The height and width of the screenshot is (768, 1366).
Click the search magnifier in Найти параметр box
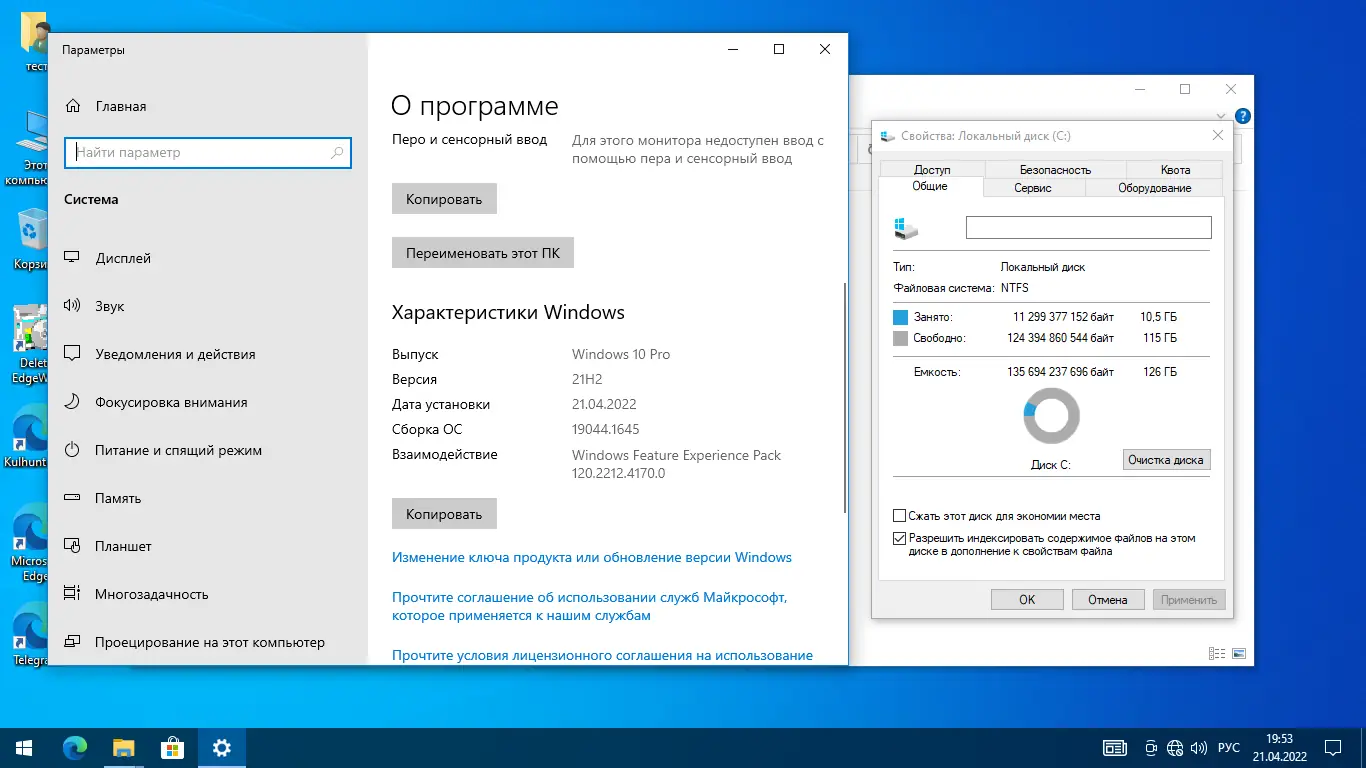337,153
